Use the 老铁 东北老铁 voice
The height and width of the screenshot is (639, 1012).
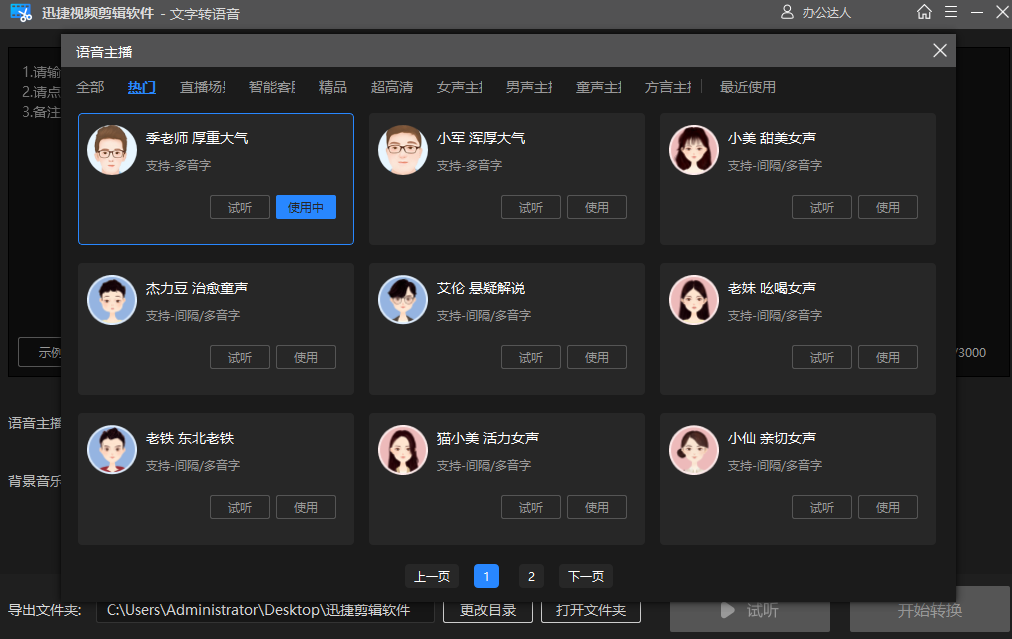click(306, 507)
